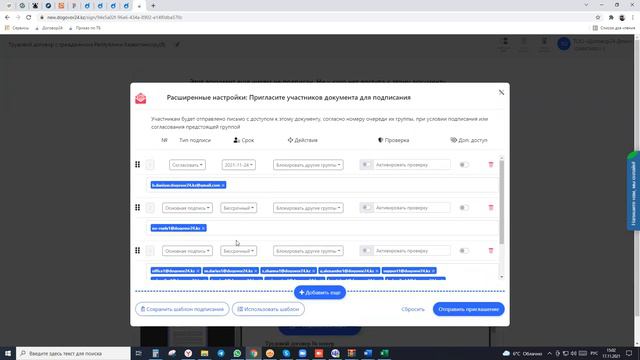The width and height of the screenshot is (640, 360).
Task: Open Бессрочный dropdown in the second group
Action: coord(239,208)
